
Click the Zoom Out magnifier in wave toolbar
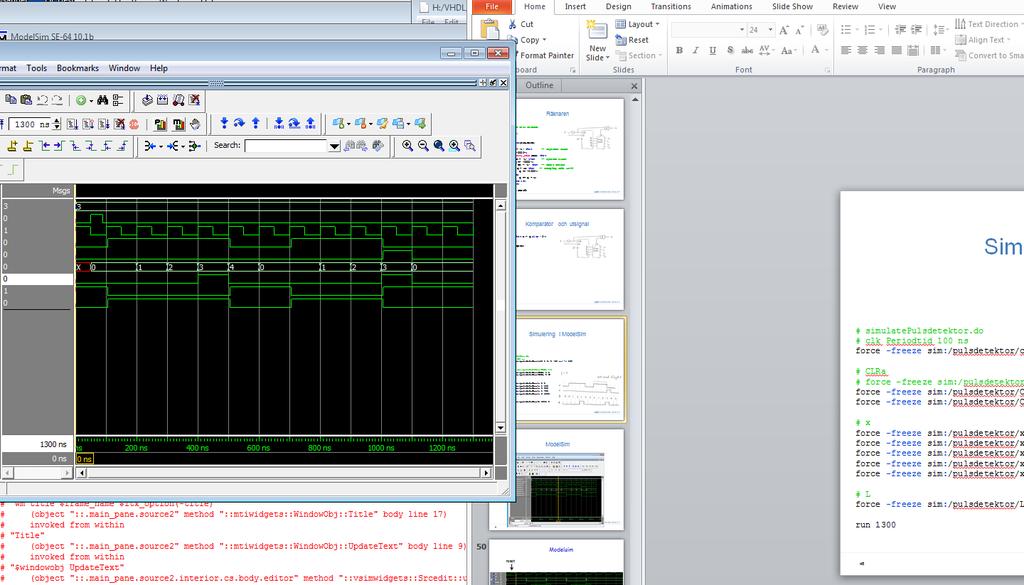(423, 146)
